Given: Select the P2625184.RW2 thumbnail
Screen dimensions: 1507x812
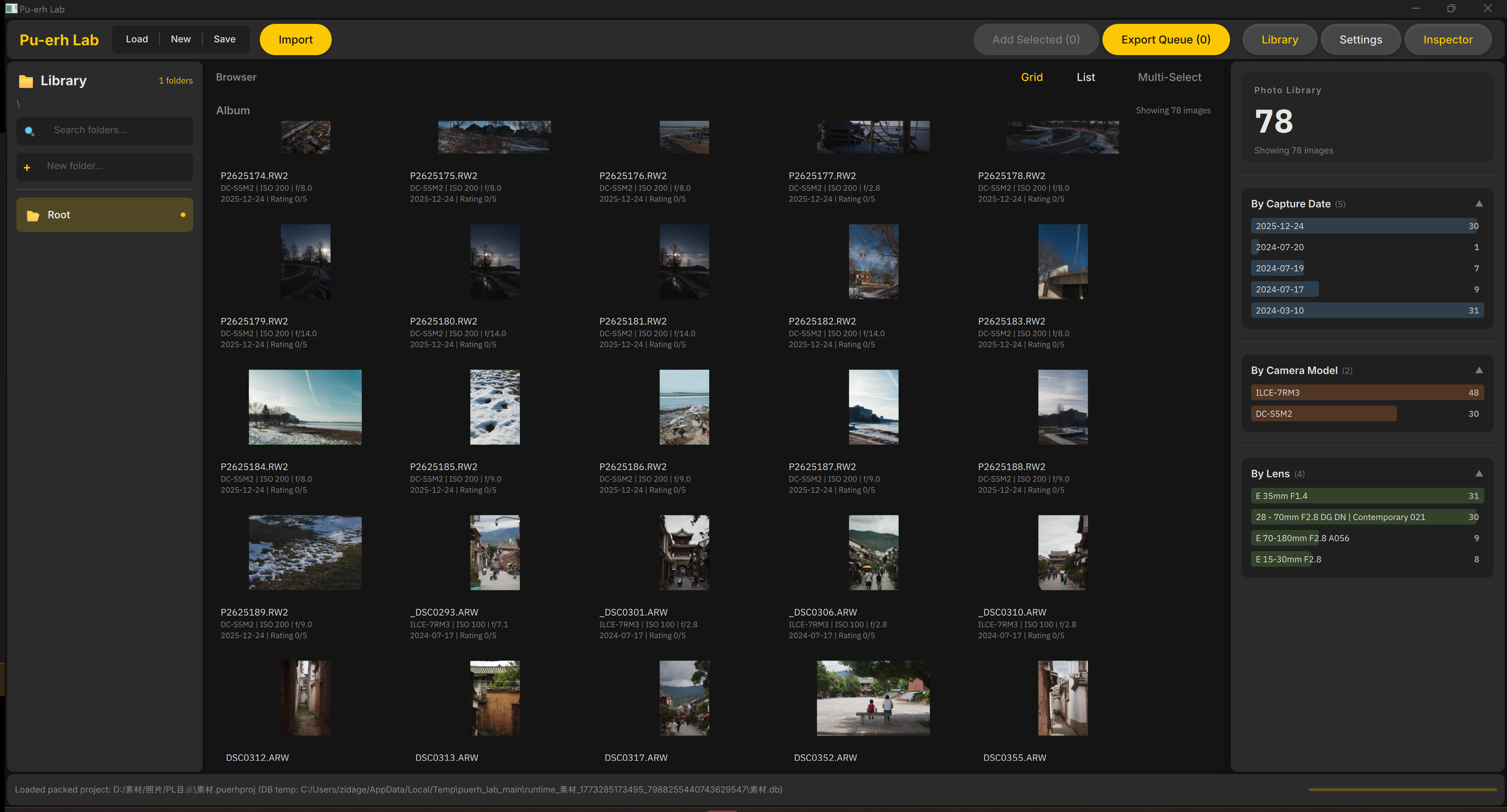Looking at the screenshot, I should [x=305, y=407].
